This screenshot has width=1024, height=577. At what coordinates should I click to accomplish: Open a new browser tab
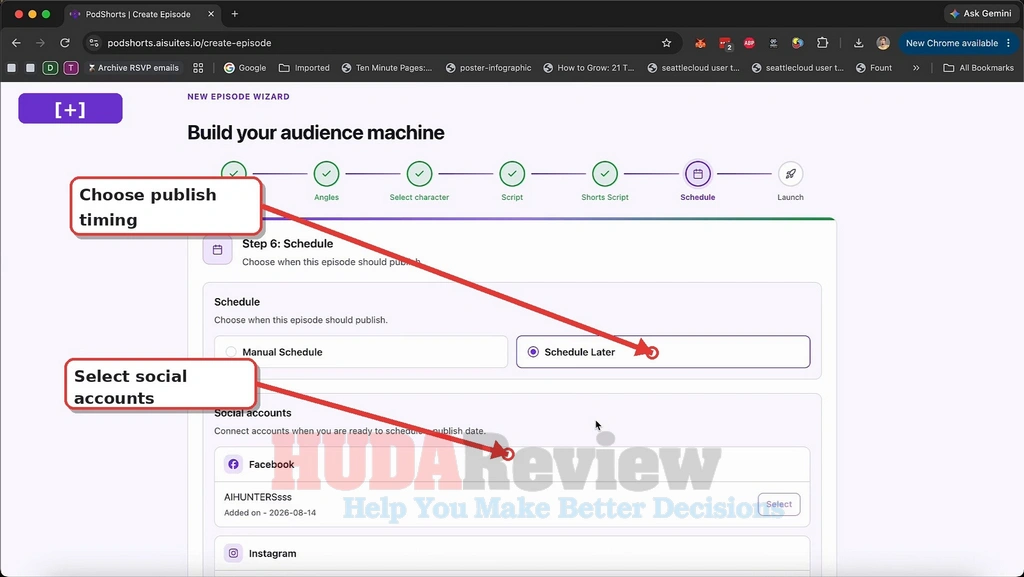234,14
